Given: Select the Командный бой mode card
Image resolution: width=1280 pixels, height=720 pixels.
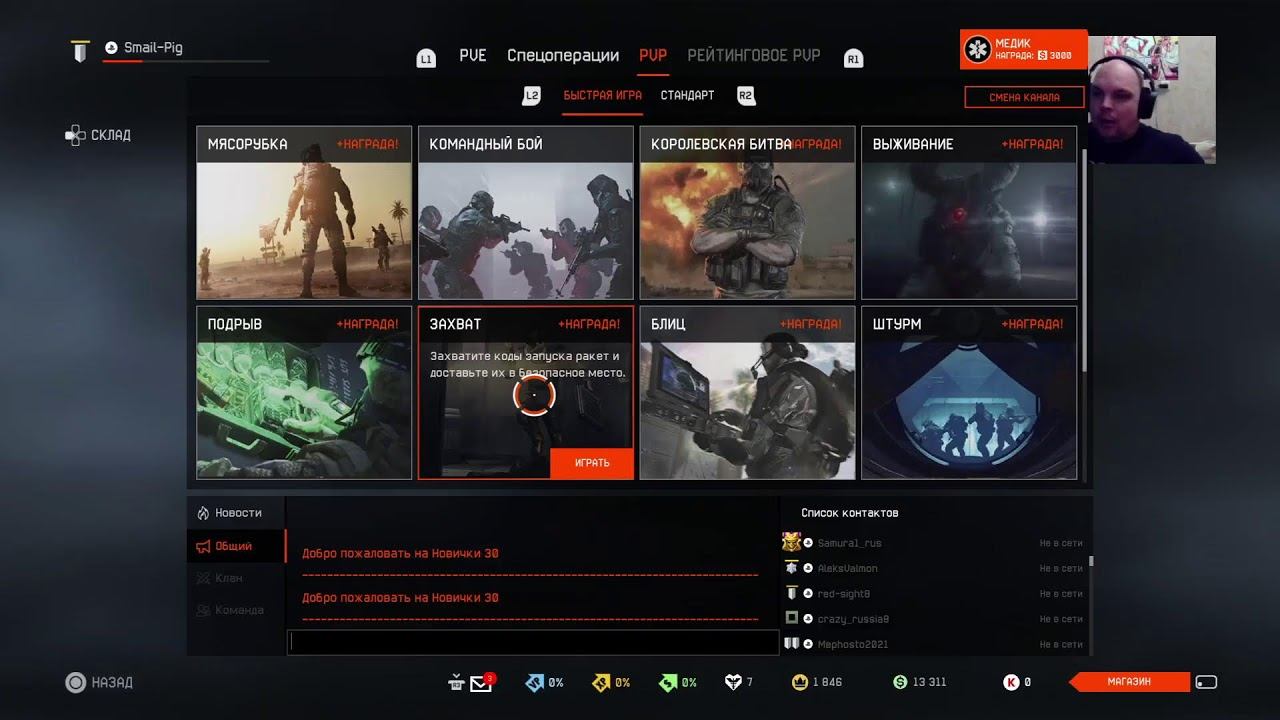Looking at the screenshot, I should click(x=526, y=213).
